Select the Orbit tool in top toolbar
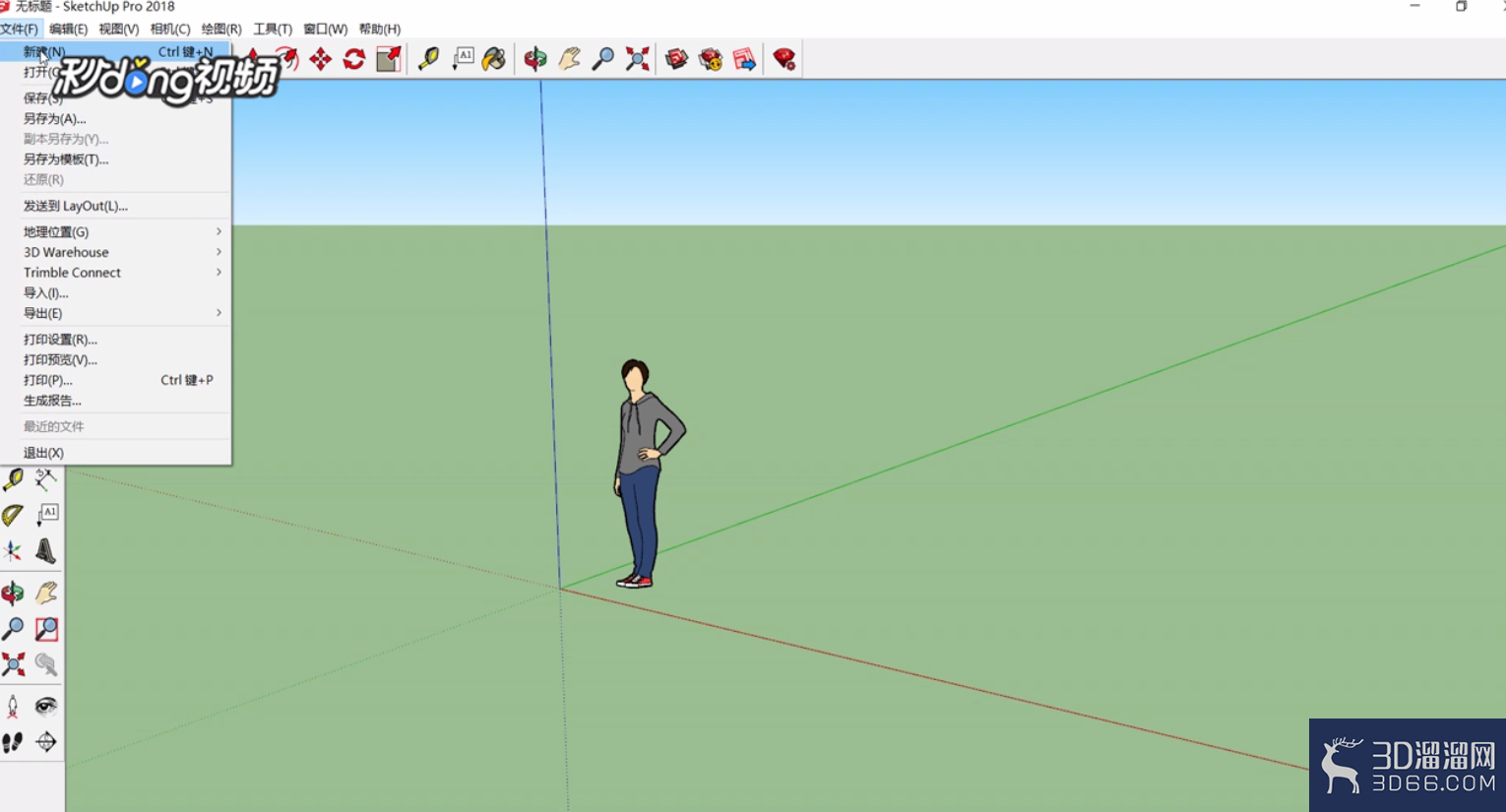 tap(535, 59)
